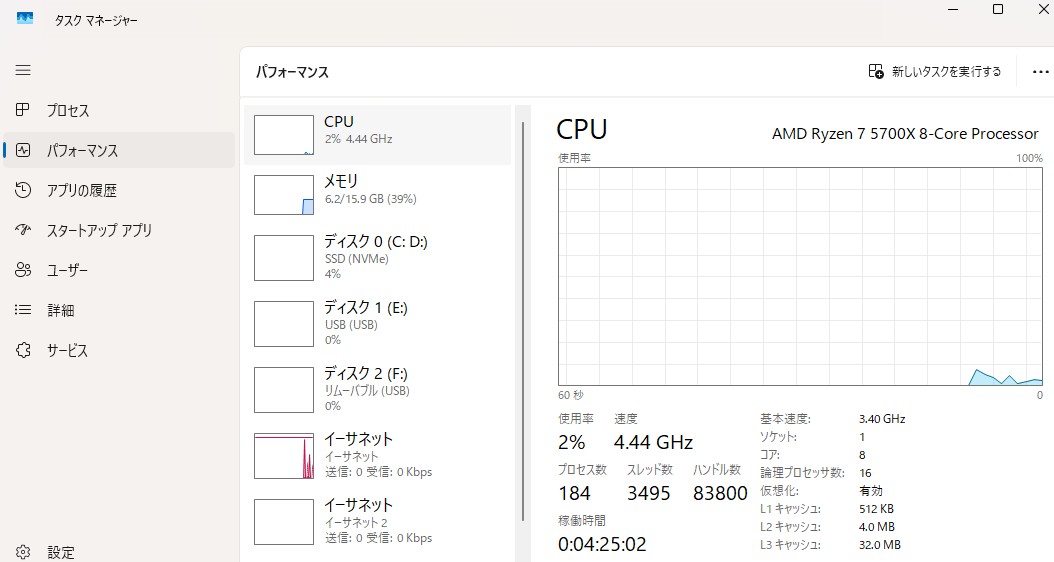Toggle the hamburger navigation menu

(23, 70)
